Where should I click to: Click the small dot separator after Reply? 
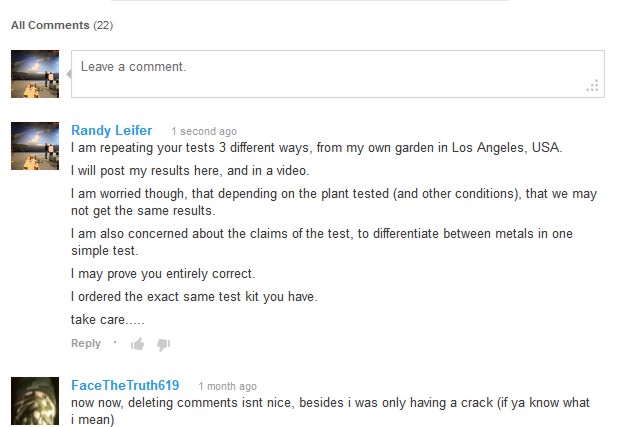115,343
